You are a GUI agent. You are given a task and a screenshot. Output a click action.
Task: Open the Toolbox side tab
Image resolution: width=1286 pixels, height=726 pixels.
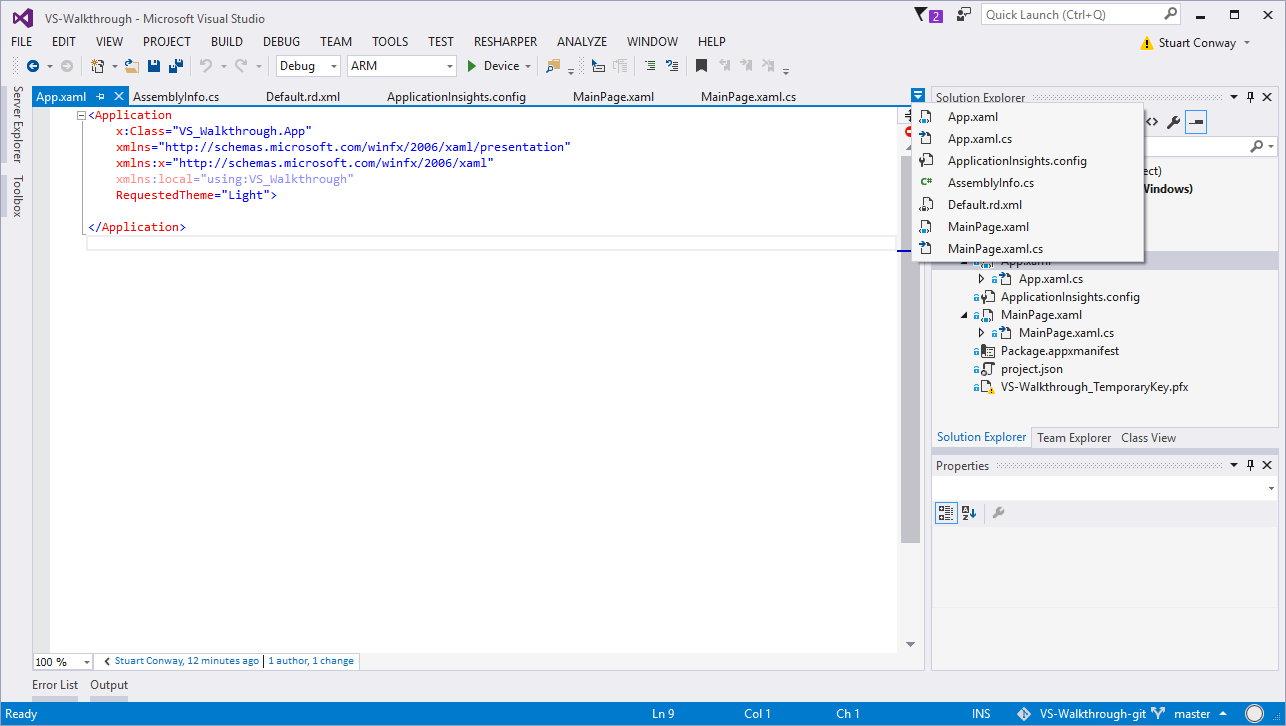[x=17, y=196]
